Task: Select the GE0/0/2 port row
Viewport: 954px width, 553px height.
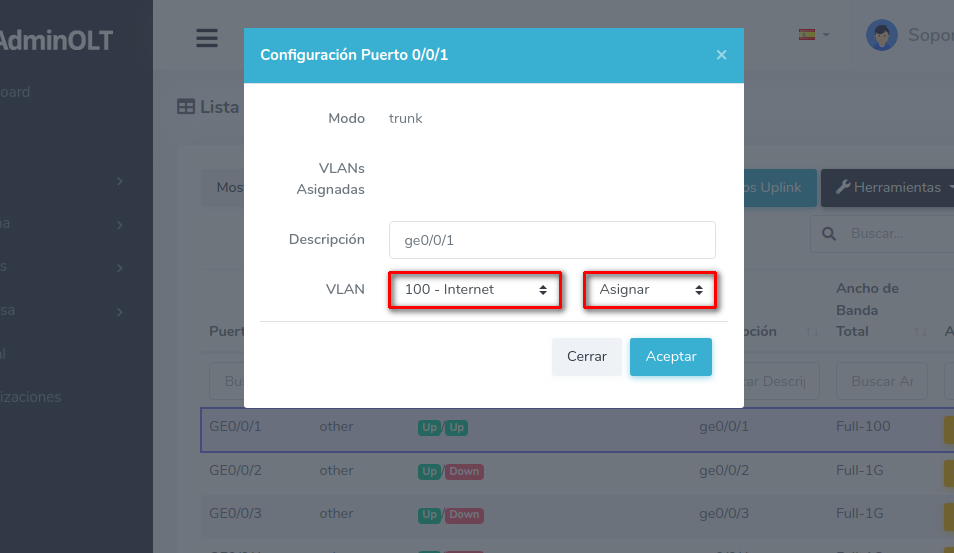Action: tap(235, 471)
